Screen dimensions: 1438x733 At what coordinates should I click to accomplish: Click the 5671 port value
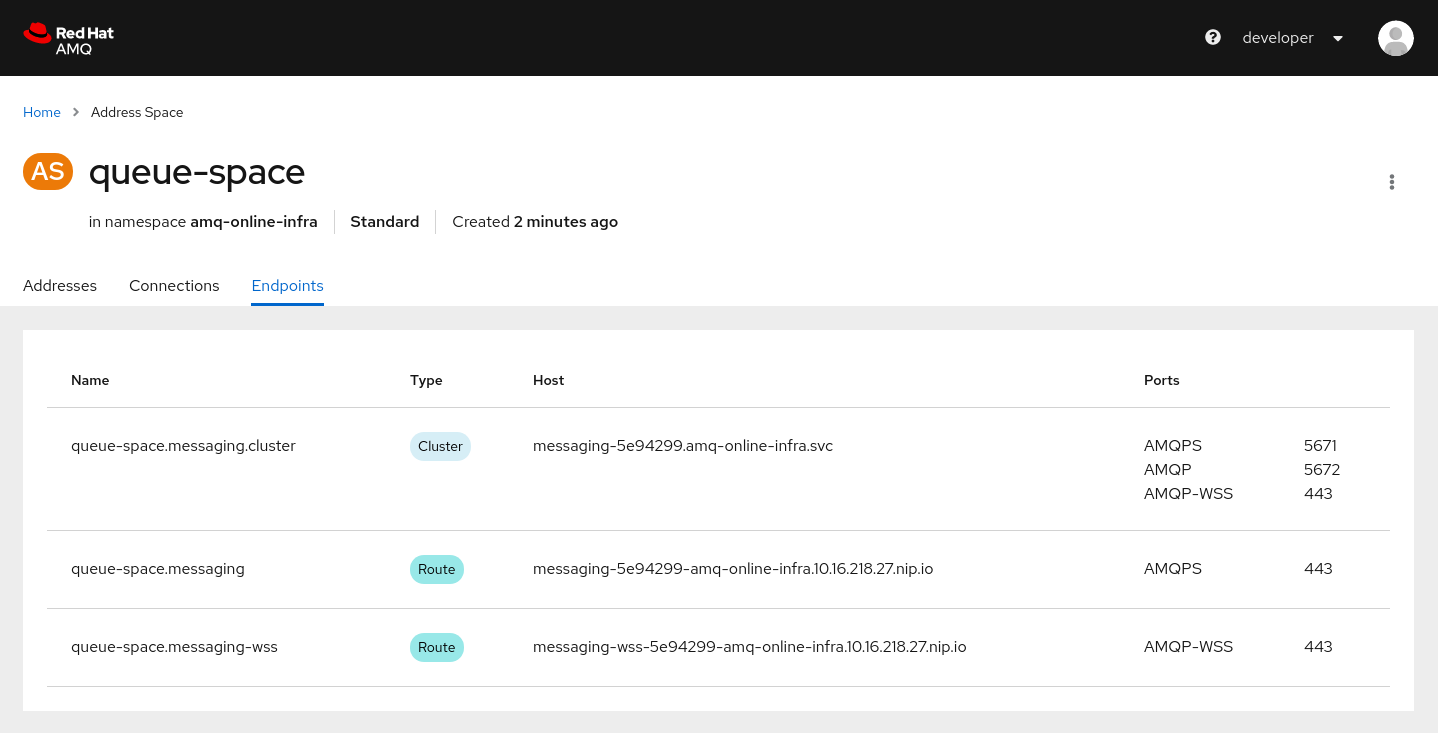tap(1320, 446)
